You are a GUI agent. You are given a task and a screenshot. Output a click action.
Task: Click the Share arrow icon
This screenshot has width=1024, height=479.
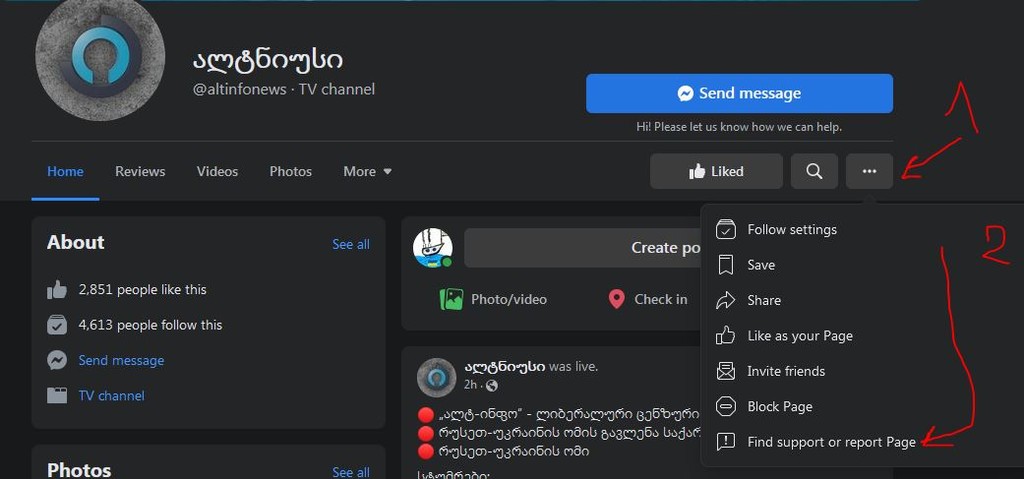726,300
